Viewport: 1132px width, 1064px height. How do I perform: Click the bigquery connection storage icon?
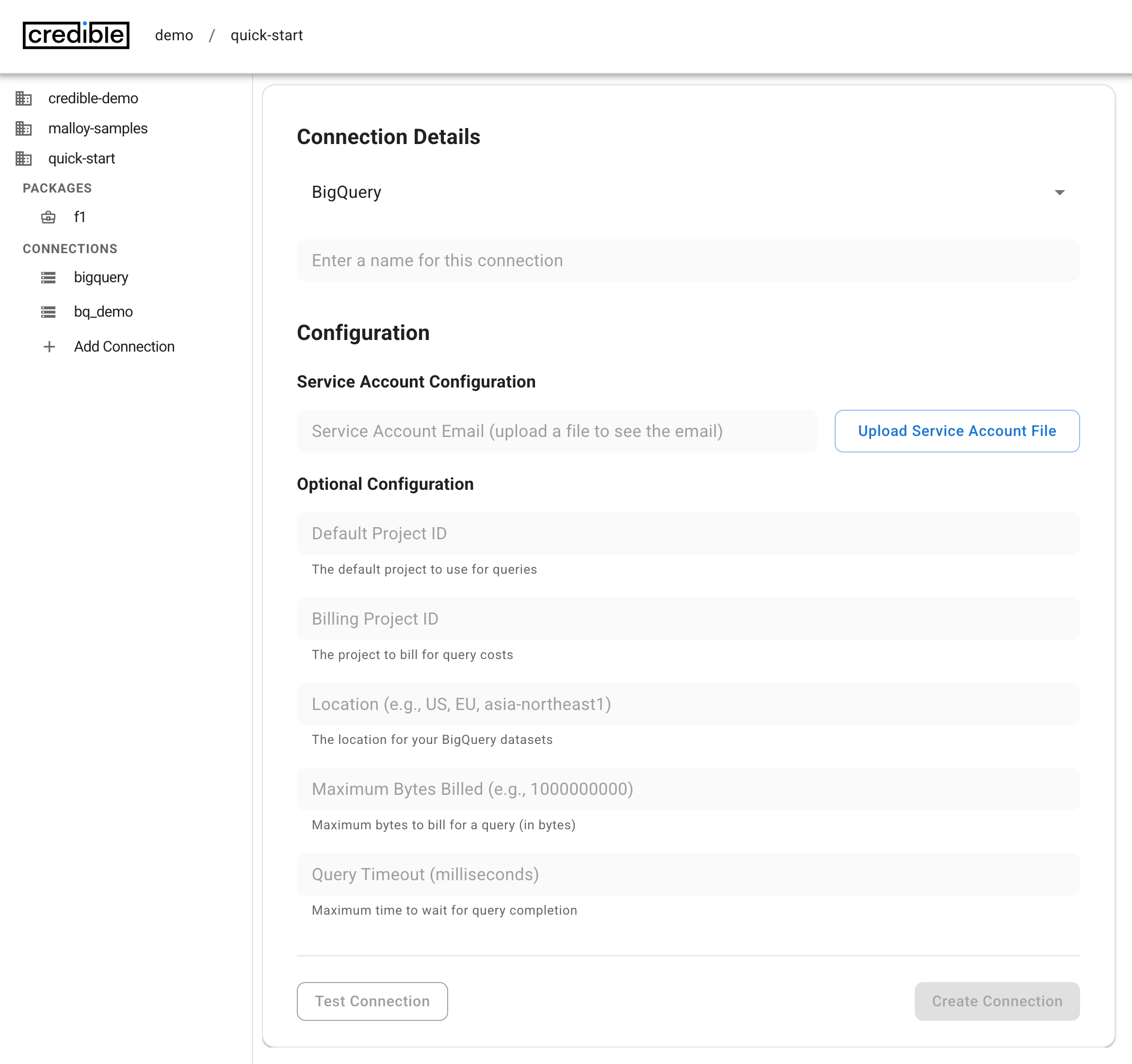[x=49, y=278]
